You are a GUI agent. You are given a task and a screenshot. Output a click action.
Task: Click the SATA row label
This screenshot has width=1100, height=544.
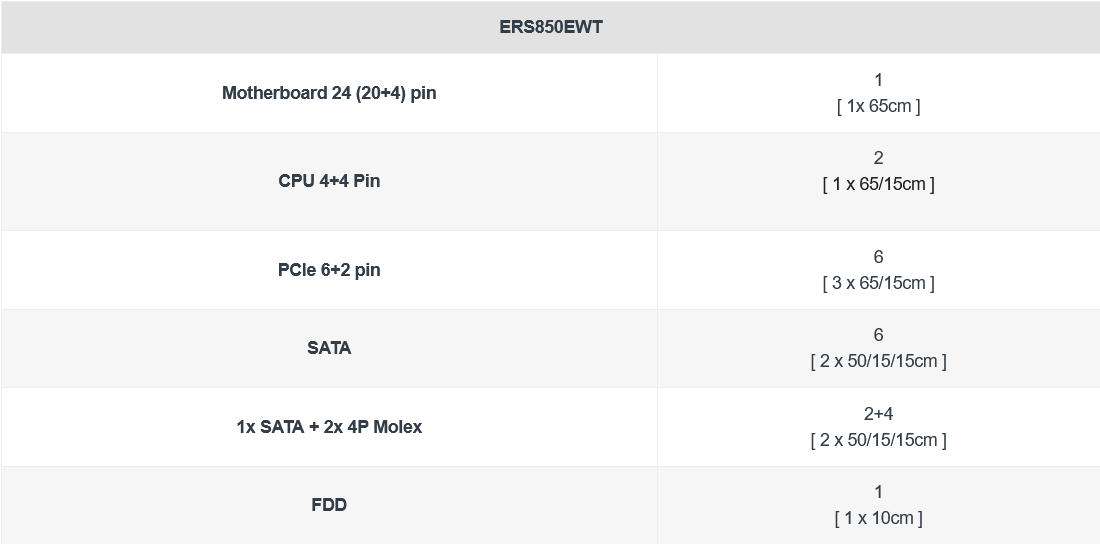pyautogui.click(x=329, y=348)
